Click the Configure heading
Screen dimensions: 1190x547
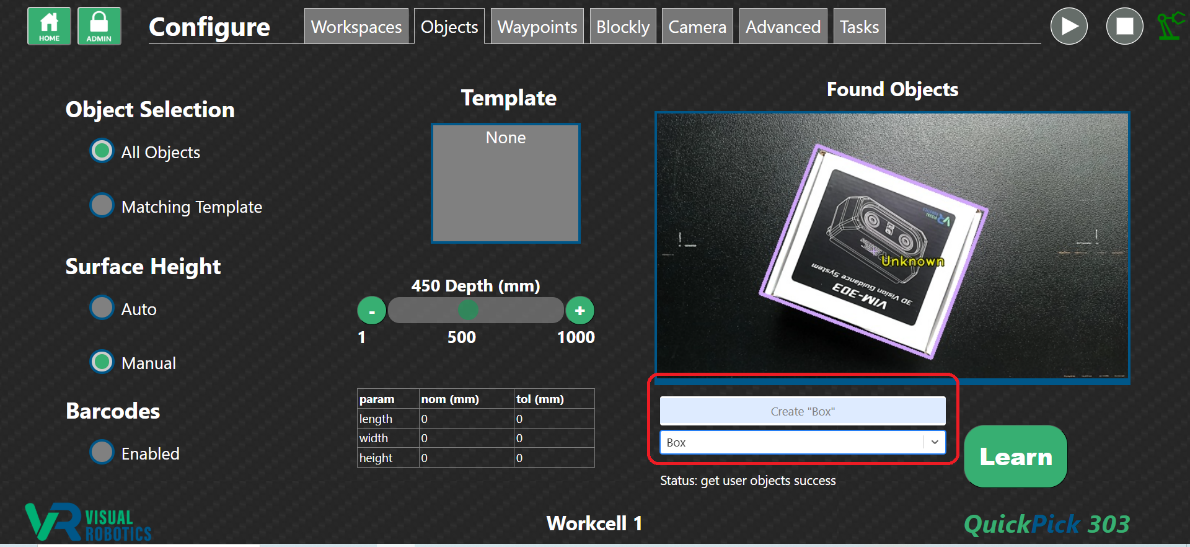coord(209,27)
